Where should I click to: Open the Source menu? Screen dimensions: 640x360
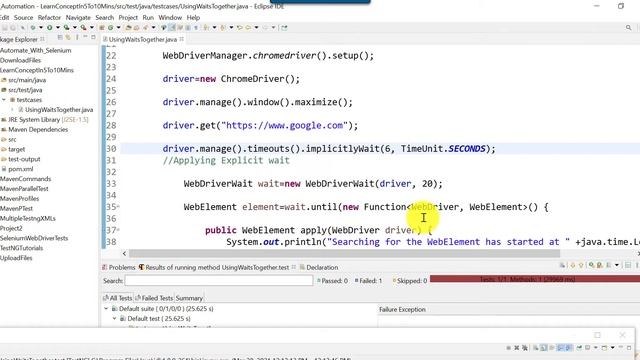(23, 18)
